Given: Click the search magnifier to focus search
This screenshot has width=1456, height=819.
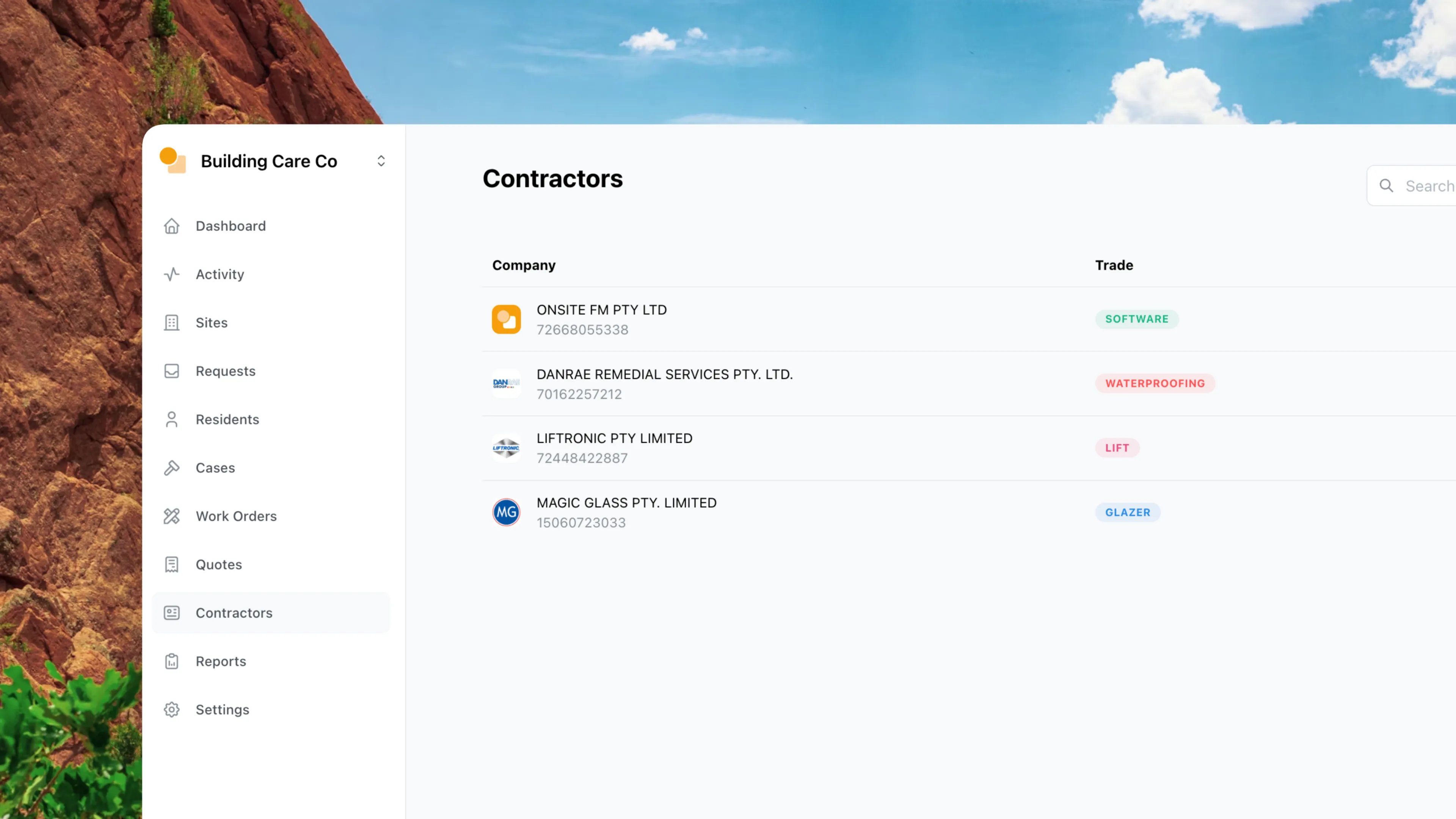Looking at the screenshot, I should [1386, 186].
